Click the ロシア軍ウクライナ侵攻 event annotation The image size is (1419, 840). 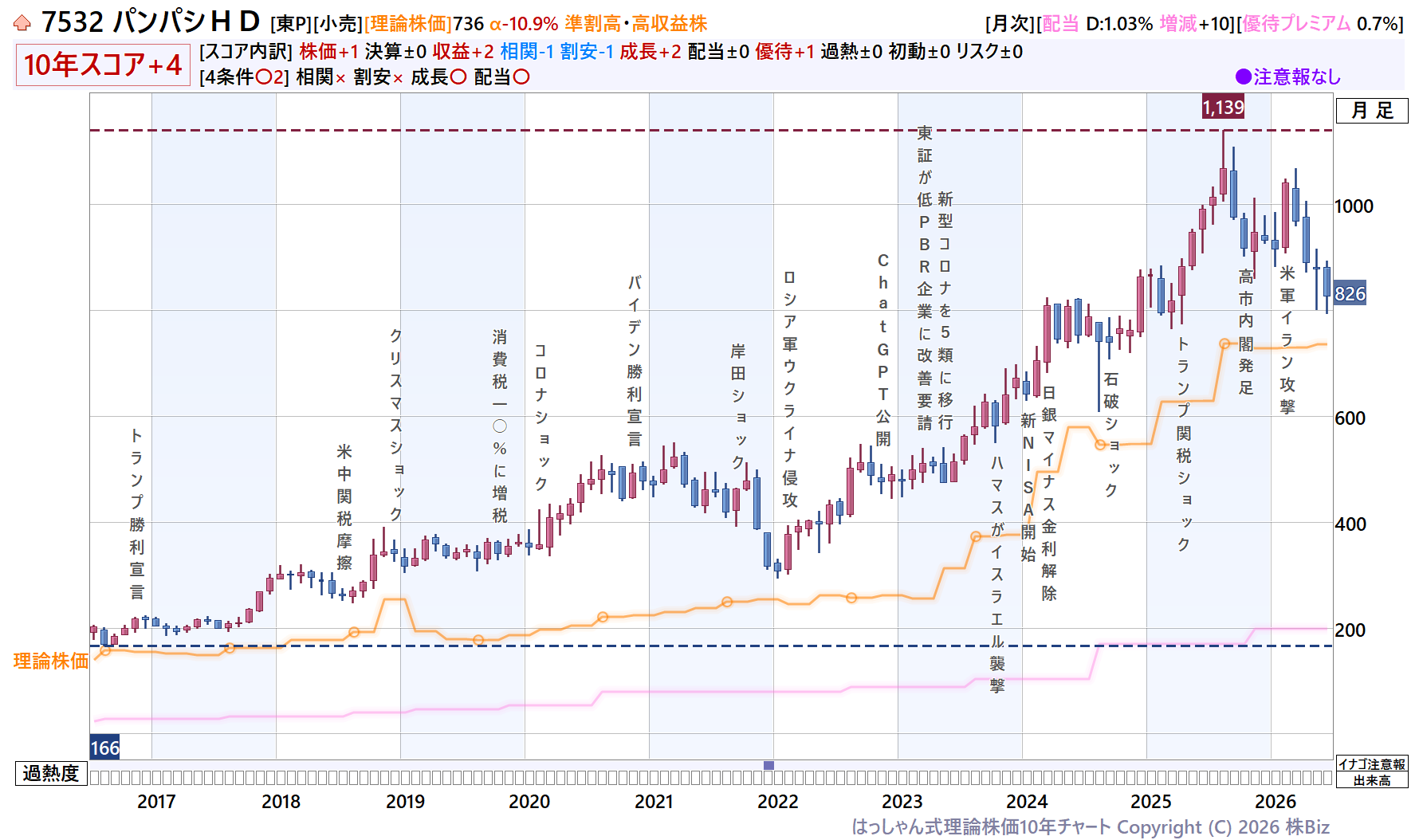click(x=790, y=389)
